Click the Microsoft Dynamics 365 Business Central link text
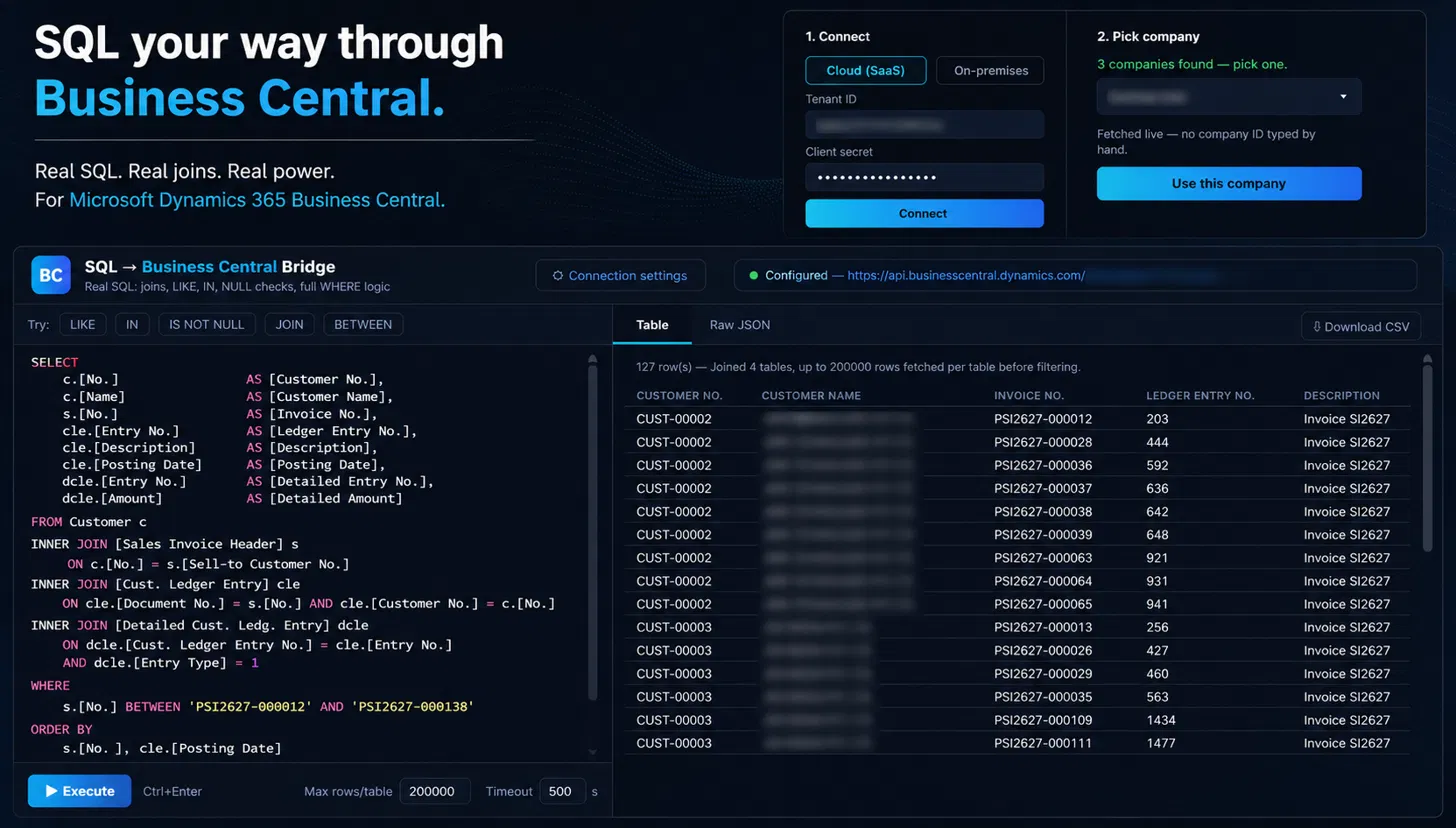This screenshot has width=1456, height=828. pyautogui.click(x=257, y=200)
